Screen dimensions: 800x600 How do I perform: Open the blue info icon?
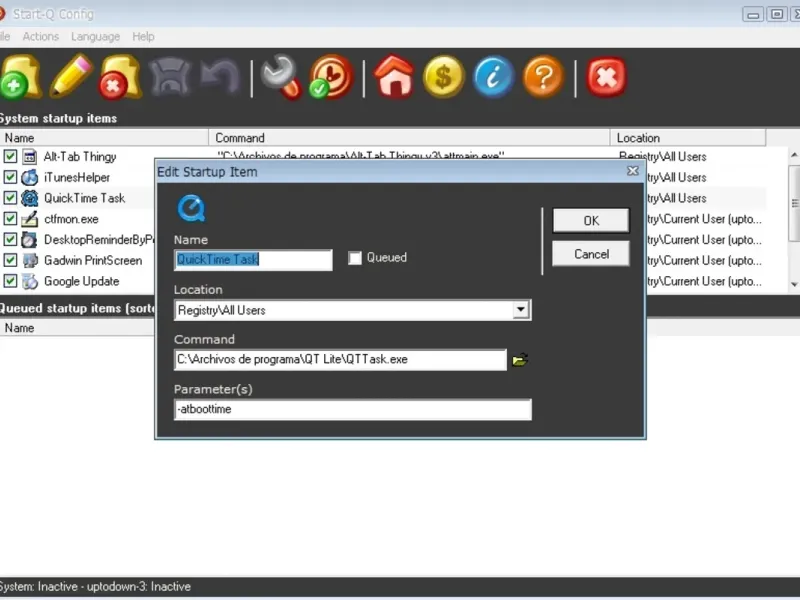pyautogui.click(x=493, y=77)
